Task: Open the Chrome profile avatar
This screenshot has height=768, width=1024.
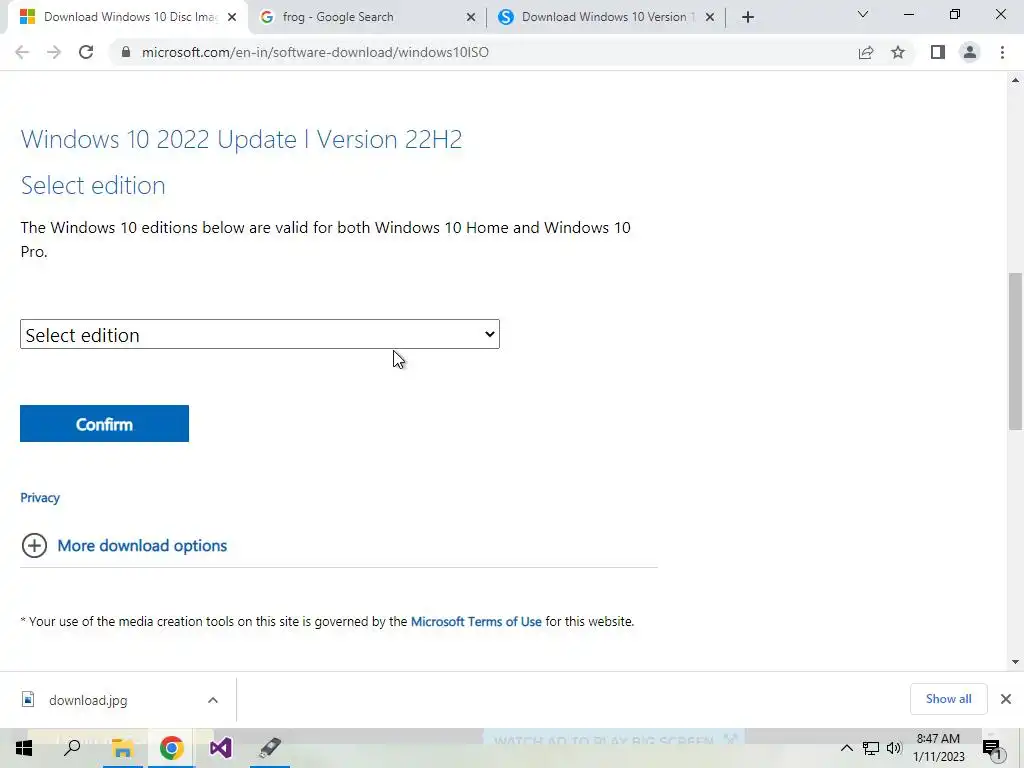Action: point(970,52)
